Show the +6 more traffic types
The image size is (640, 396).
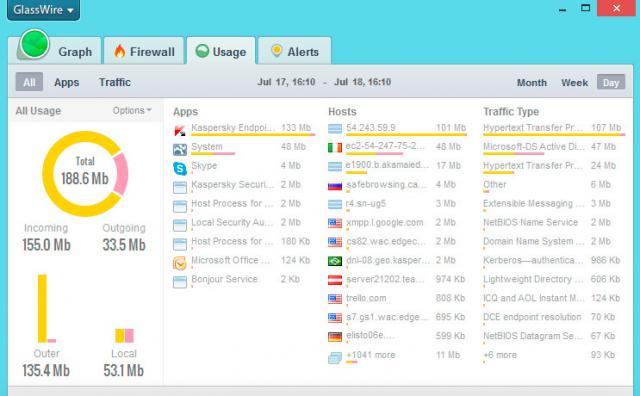[500, 355]
